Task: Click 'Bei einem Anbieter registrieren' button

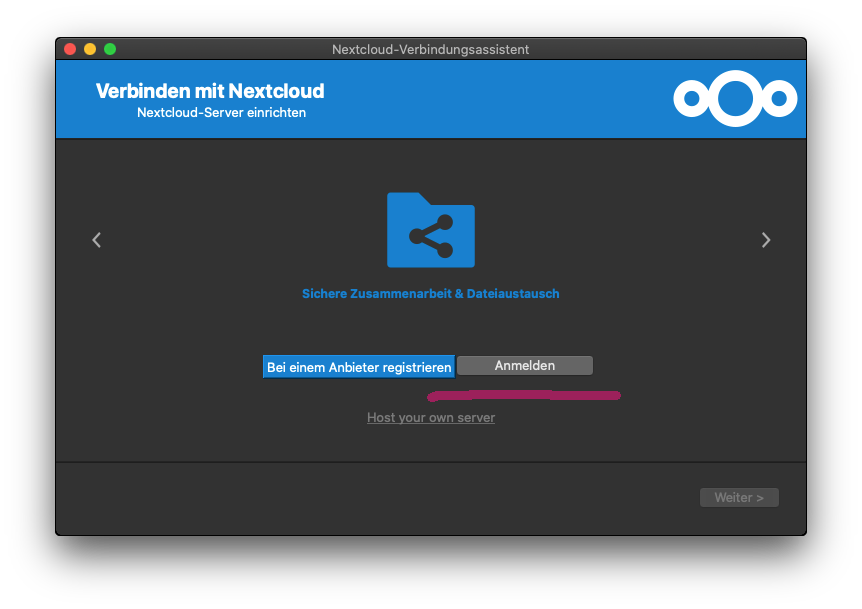Action: click(x=359, y=367)
